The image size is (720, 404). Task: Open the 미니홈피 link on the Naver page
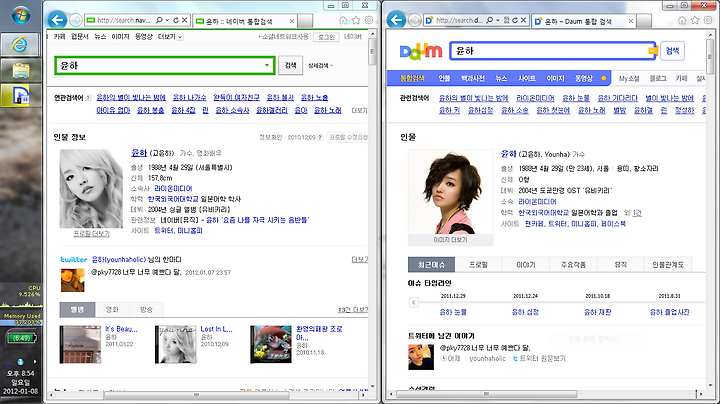[x=190, y=230]
